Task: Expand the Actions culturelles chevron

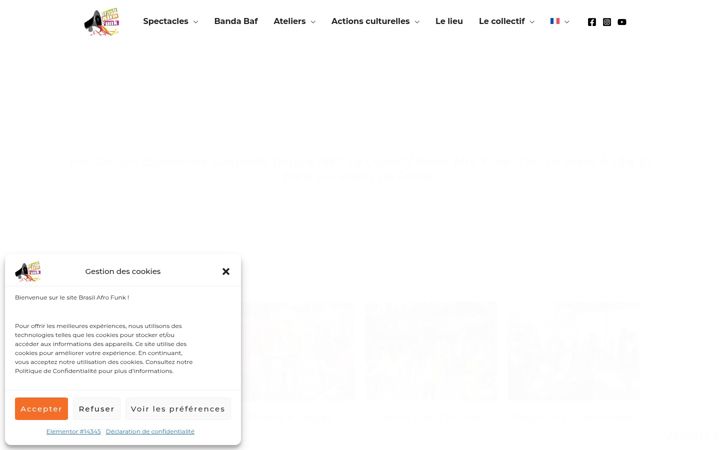Action: (x=417, y=22)
